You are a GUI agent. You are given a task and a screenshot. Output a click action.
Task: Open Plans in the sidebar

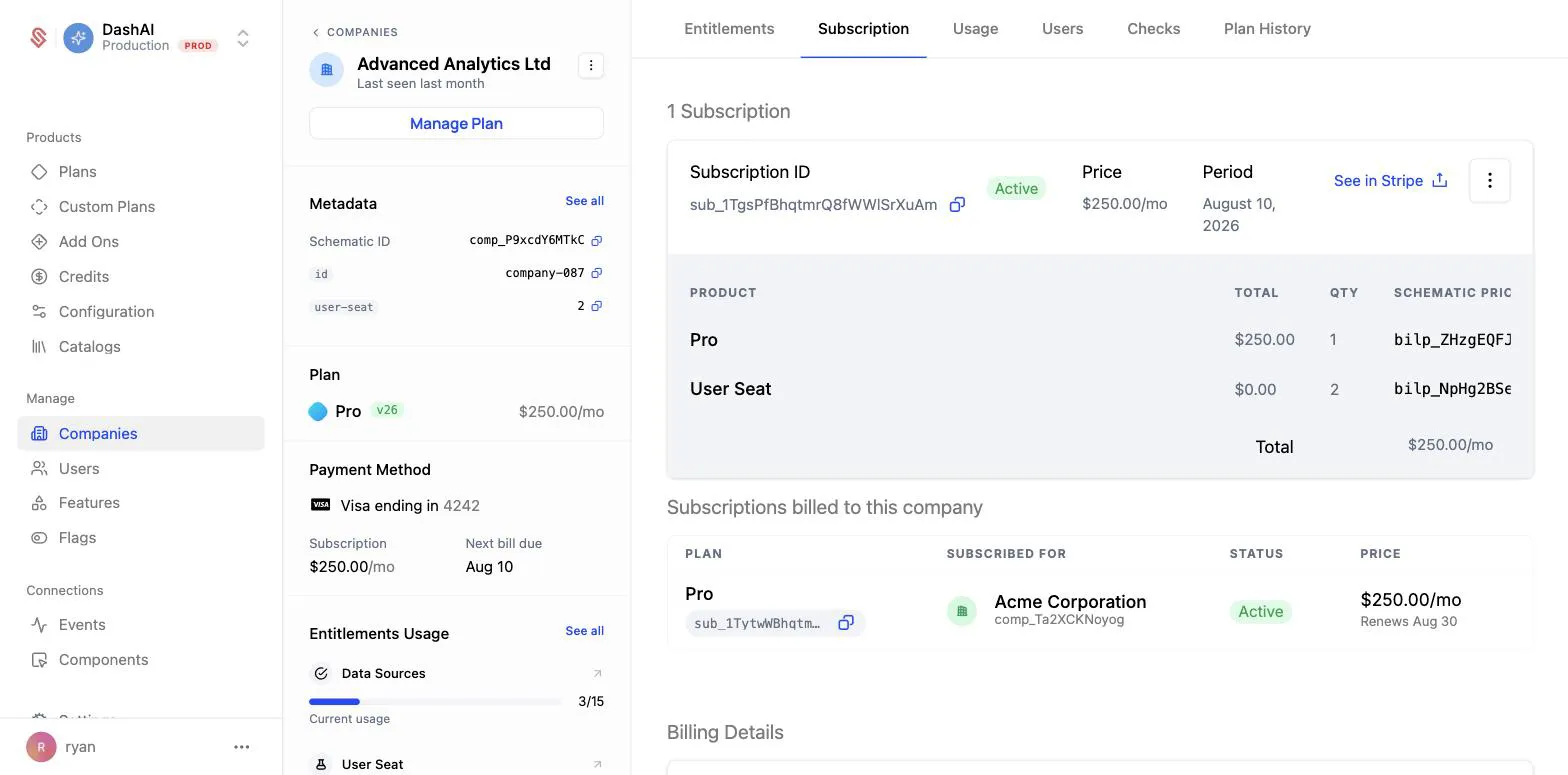(x=77, y=172)
